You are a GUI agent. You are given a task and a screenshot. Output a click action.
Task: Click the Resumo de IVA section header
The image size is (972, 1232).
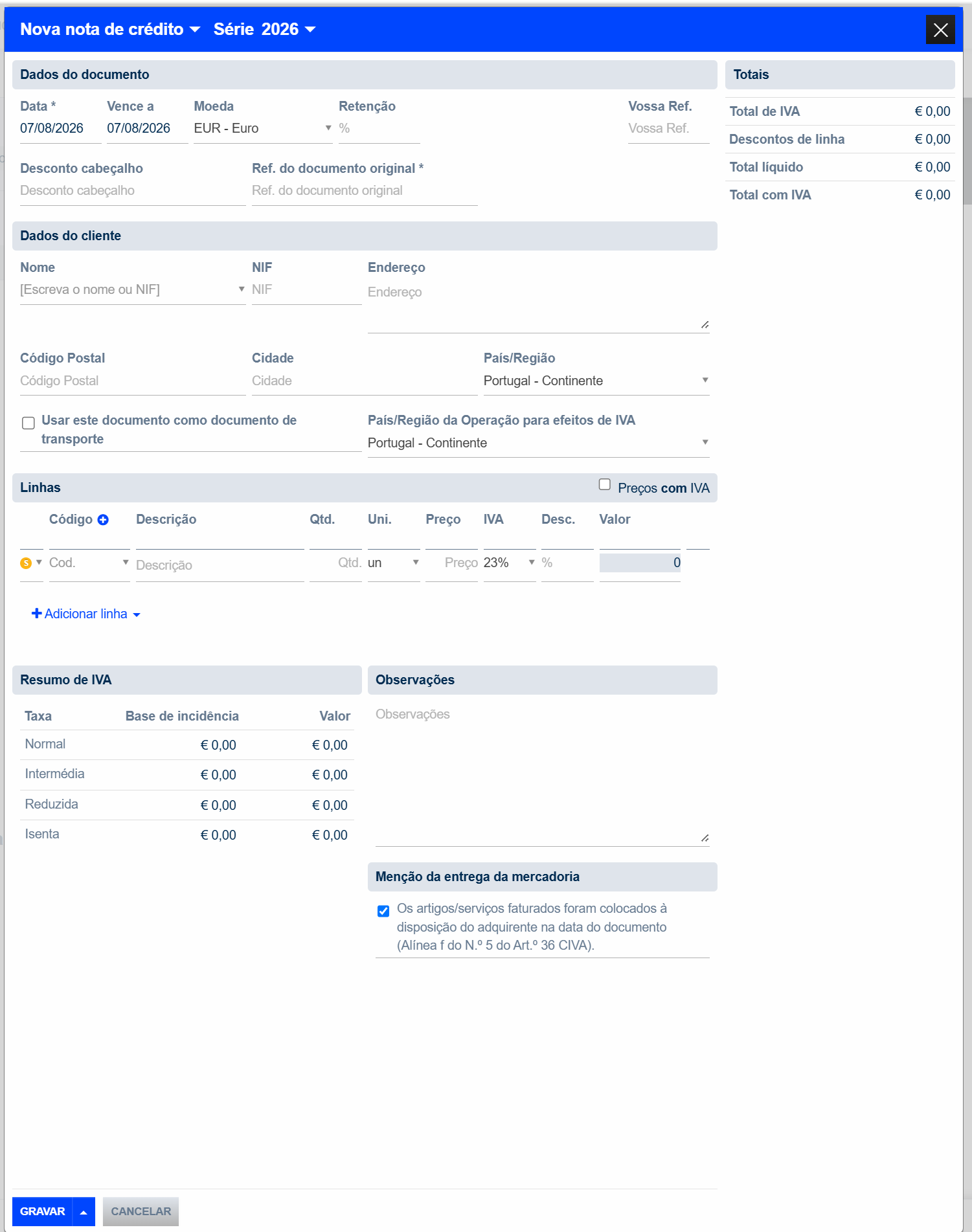click(x=186, y=680)
